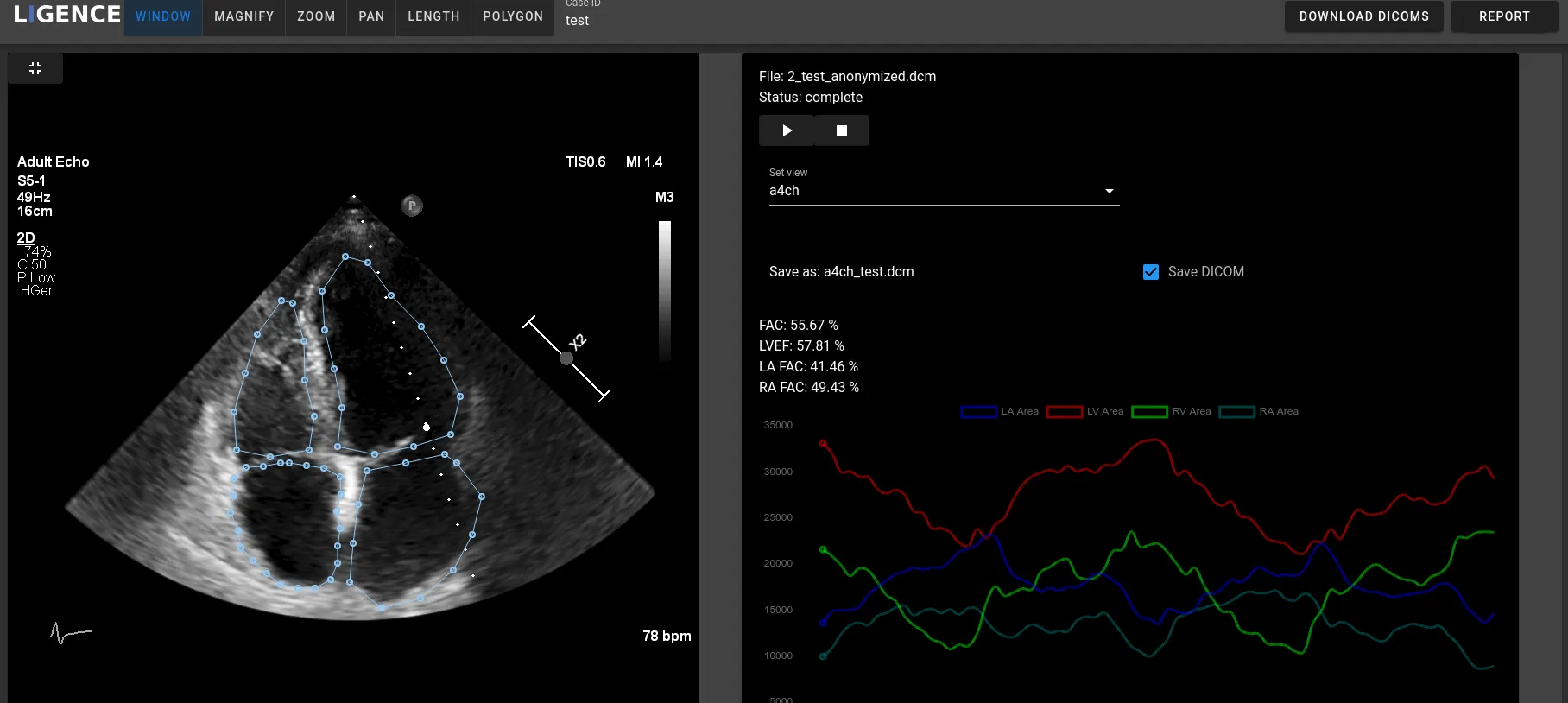Select the Magnify tool

tap(243, 16)
